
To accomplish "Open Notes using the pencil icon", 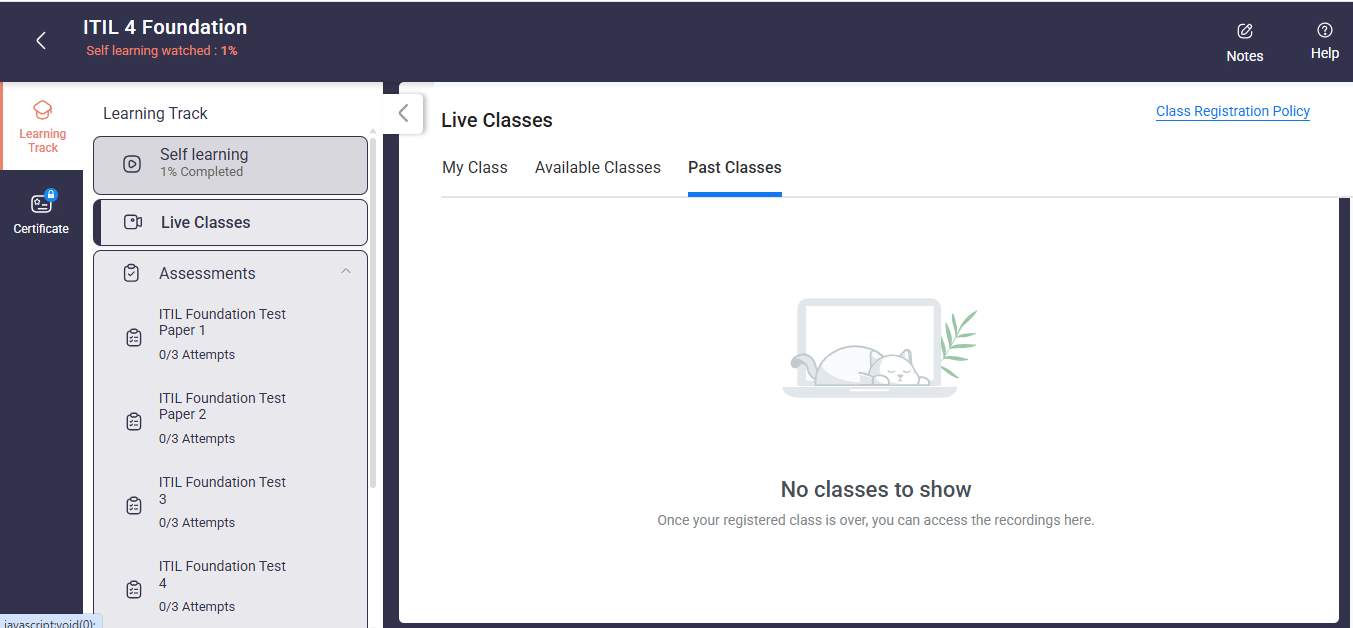I will pos(1245,31).
